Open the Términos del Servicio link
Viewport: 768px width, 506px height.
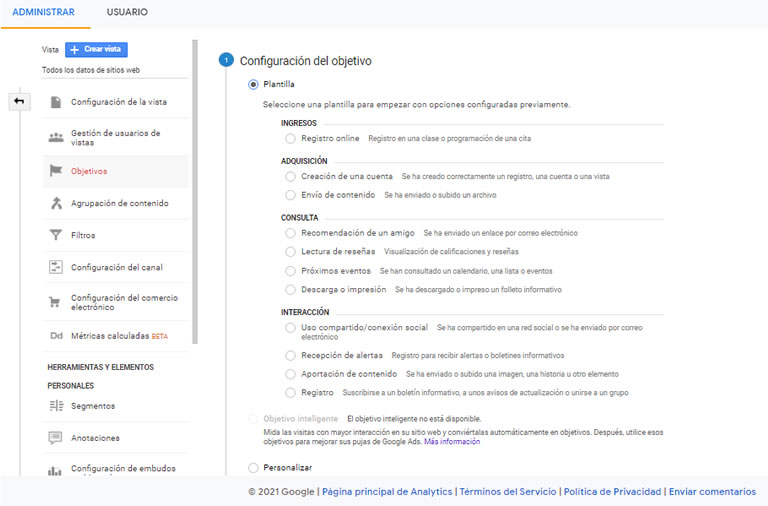508,492
